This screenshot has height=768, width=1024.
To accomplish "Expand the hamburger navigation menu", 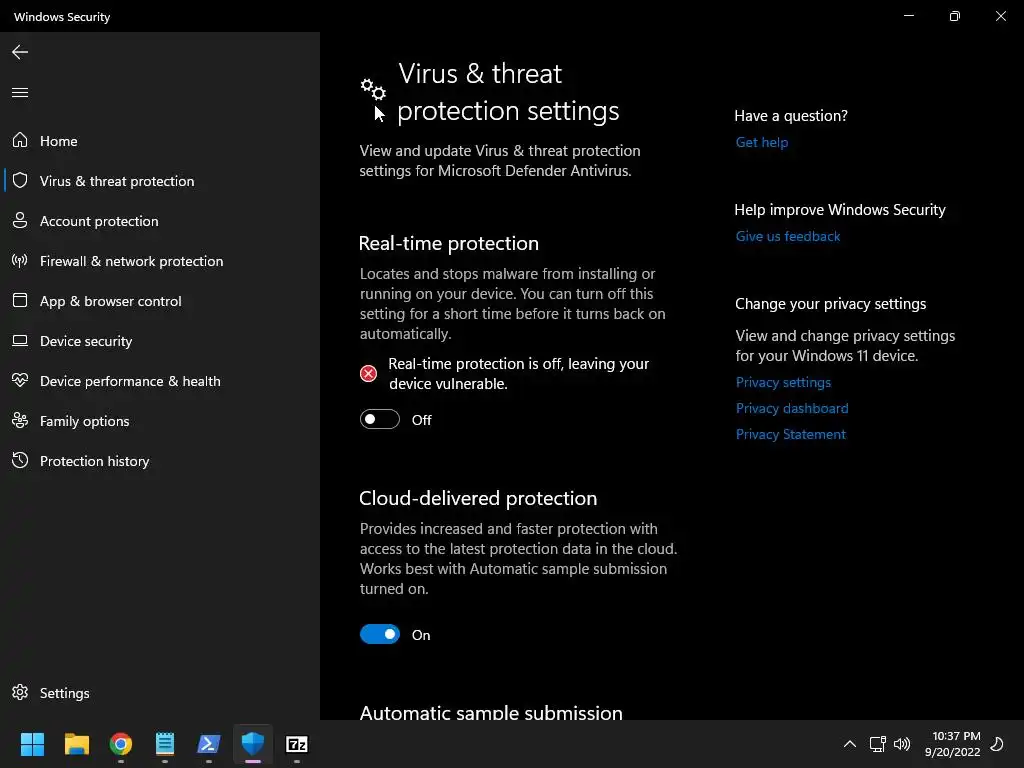I will click(20, 93).
